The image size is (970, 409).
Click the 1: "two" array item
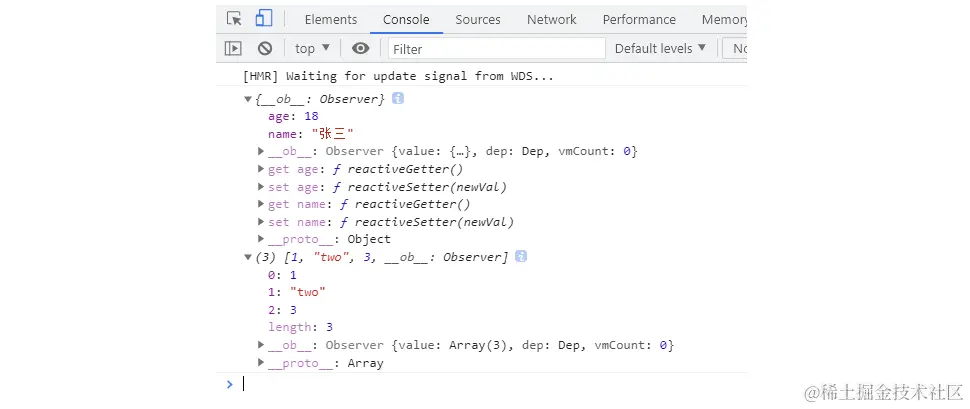[x=297, y=292]
